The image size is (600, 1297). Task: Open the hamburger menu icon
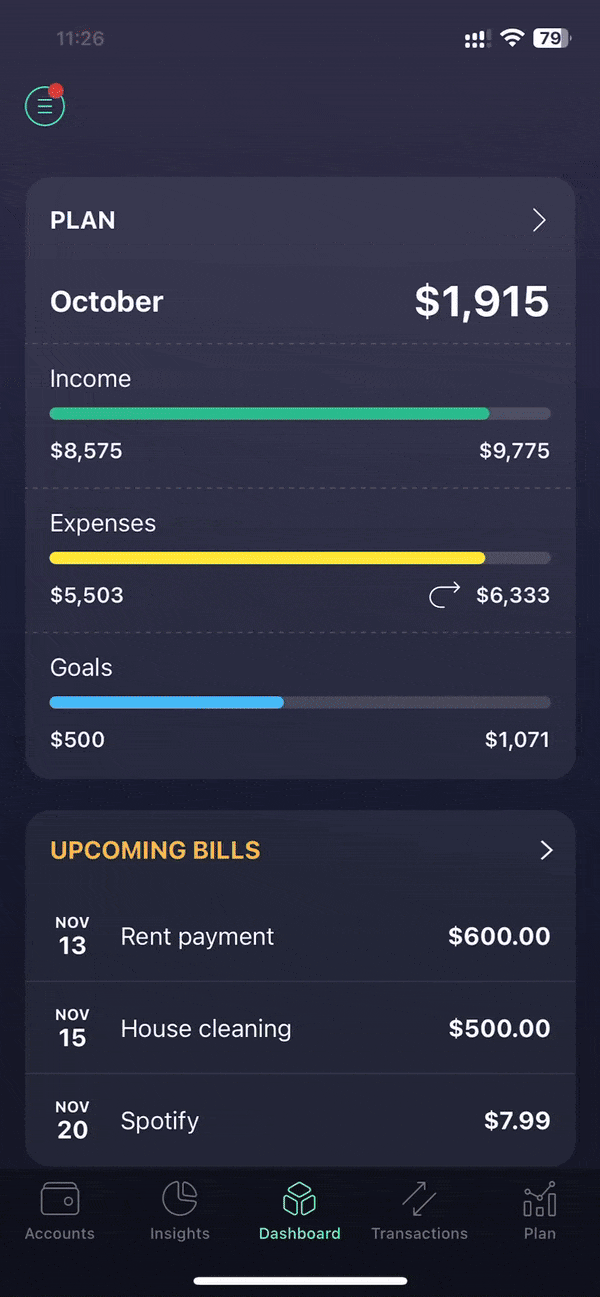[x=45, y=106]
